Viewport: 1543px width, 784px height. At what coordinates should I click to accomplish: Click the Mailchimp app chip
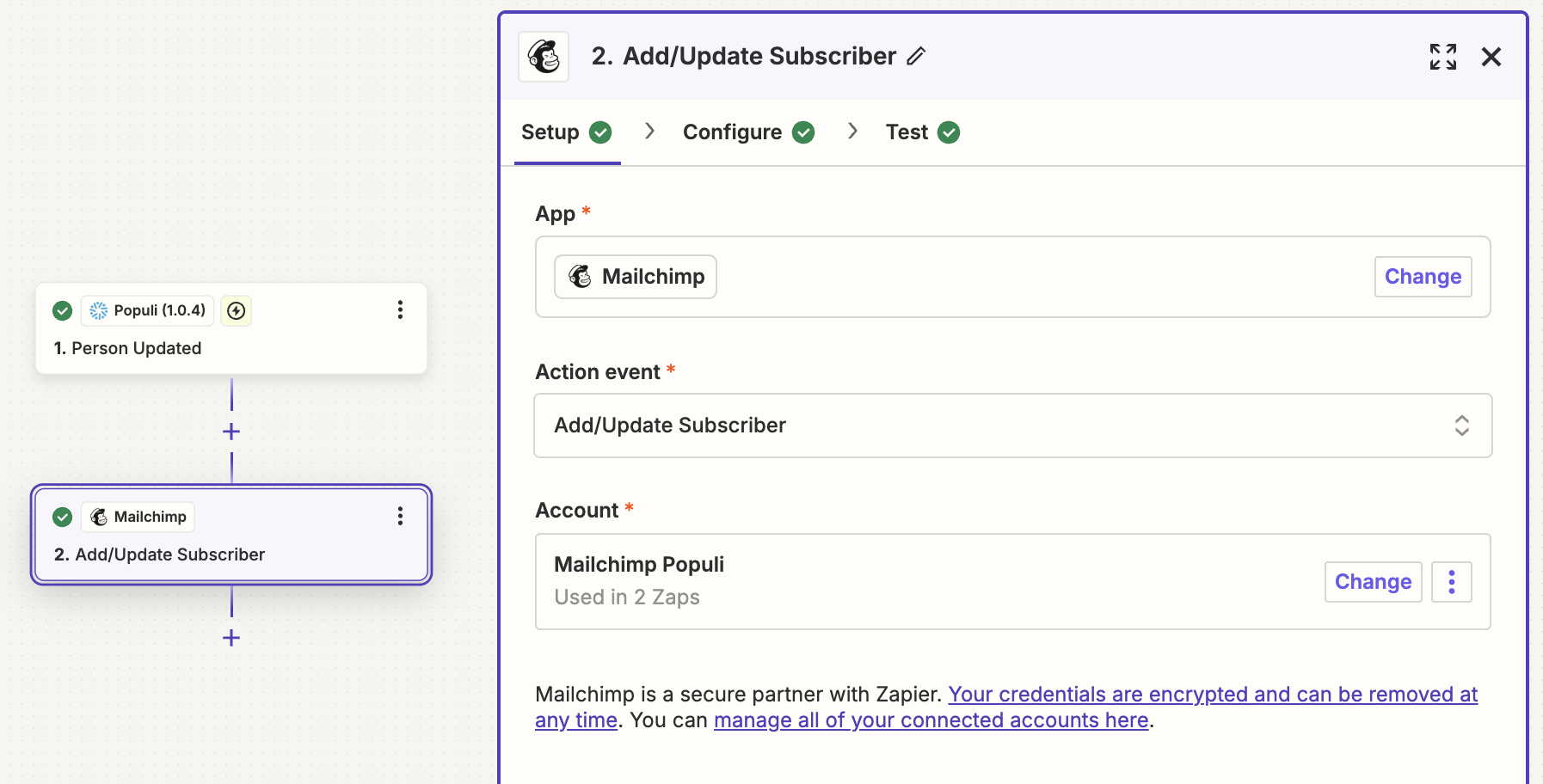point(636,277)
